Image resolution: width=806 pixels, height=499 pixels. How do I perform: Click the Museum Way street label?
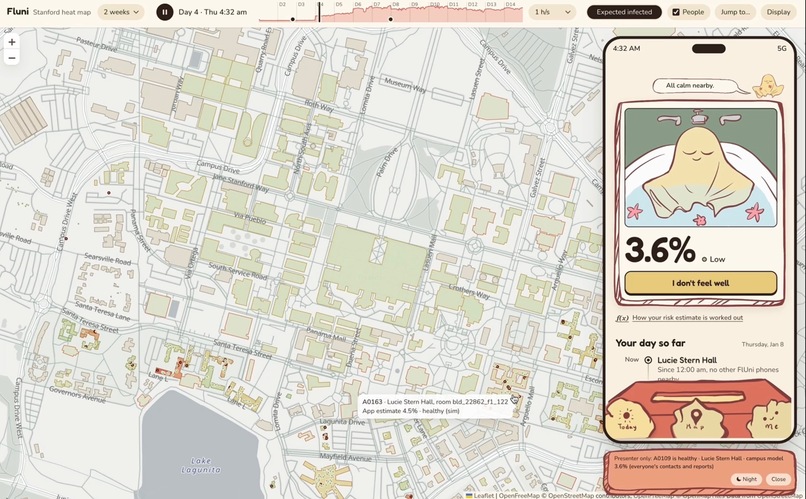tap(405, 85)
